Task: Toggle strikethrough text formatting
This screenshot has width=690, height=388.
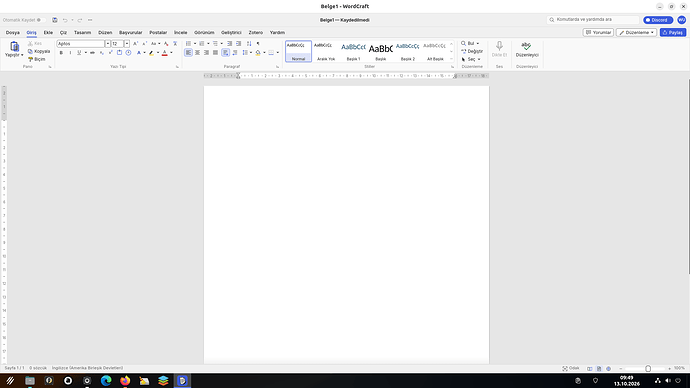Action: 92,53
